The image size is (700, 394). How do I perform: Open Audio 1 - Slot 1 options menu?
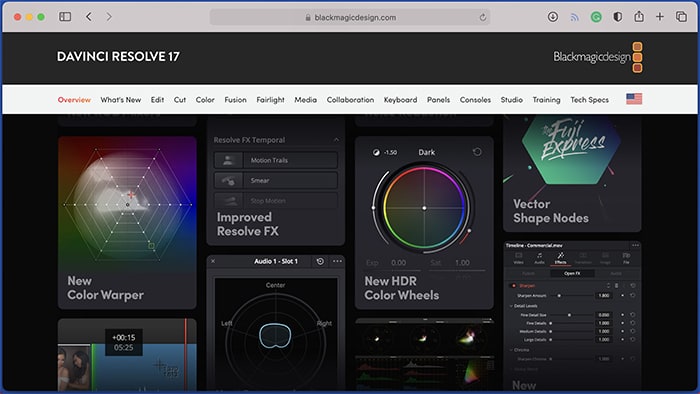(337, 261)
